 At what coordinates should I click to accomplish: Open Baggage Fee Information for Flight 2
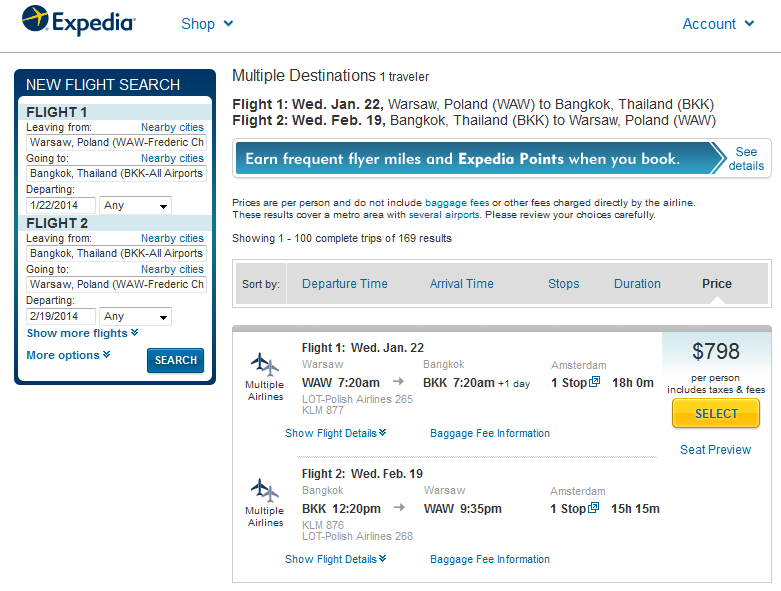[490, 559]
